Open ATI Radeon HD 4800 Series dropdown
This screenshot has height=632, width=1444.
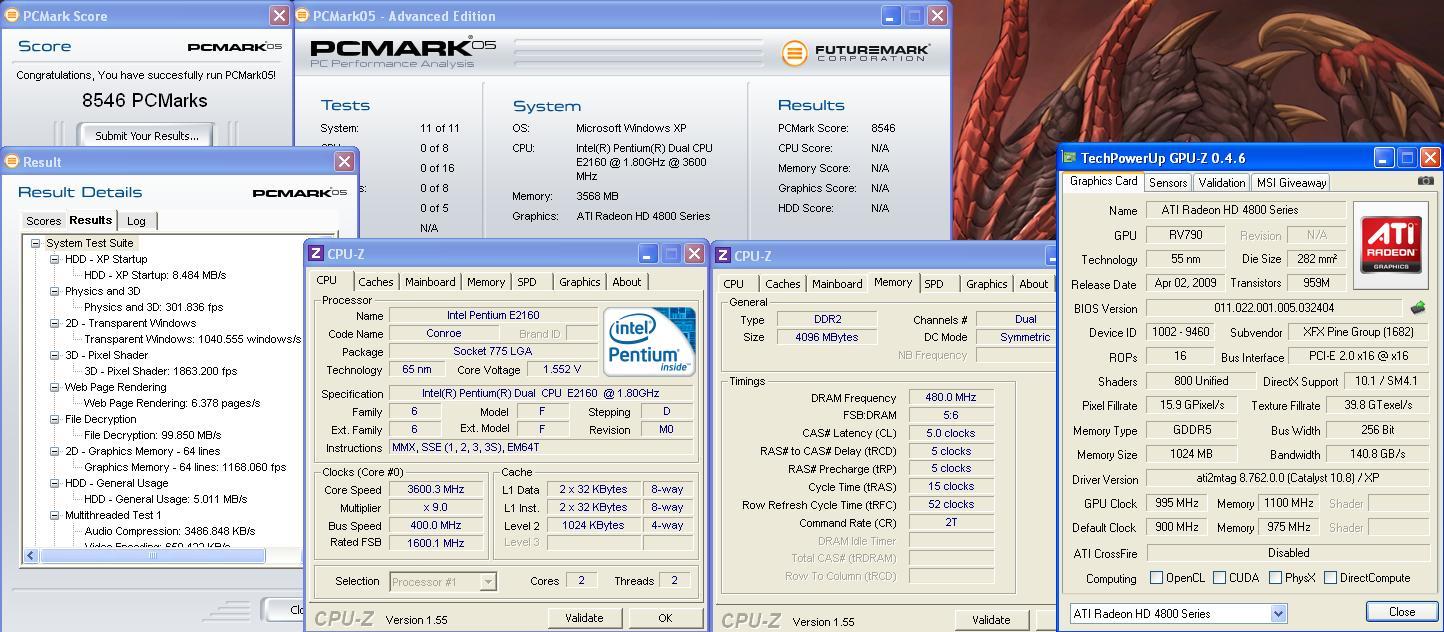point(1278,614)
